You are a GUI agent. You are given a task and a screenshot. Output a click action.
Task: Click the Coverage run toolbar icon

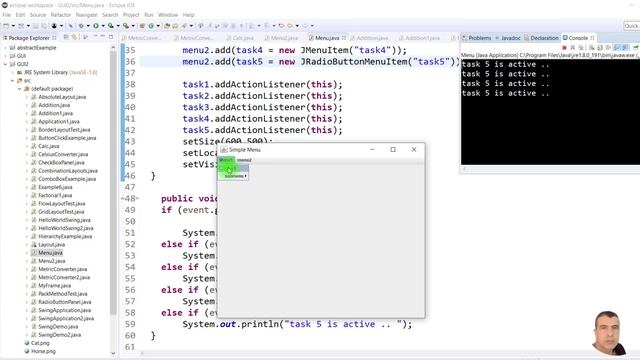pos(111,26)
